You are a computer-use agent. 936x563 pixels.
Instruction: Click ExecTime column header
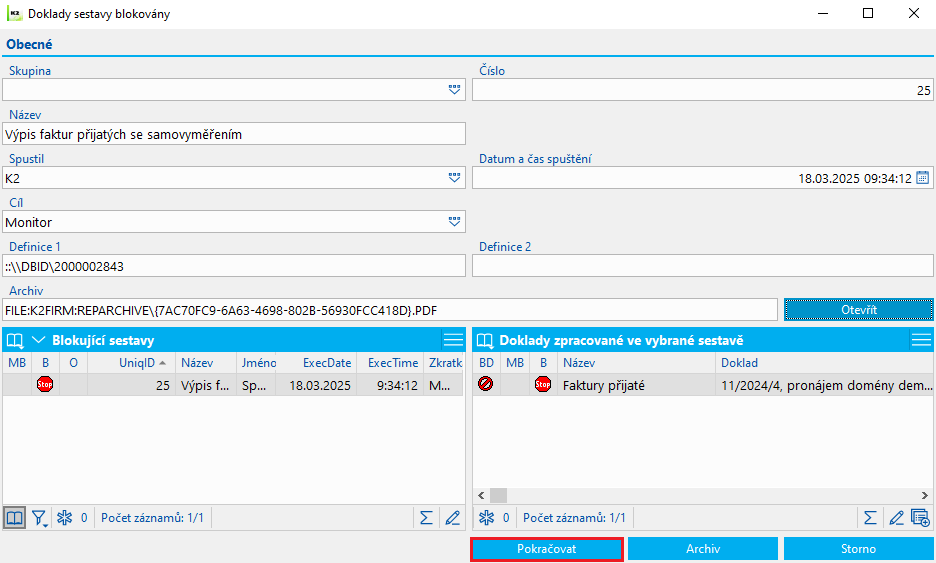[x=390, y=362]
